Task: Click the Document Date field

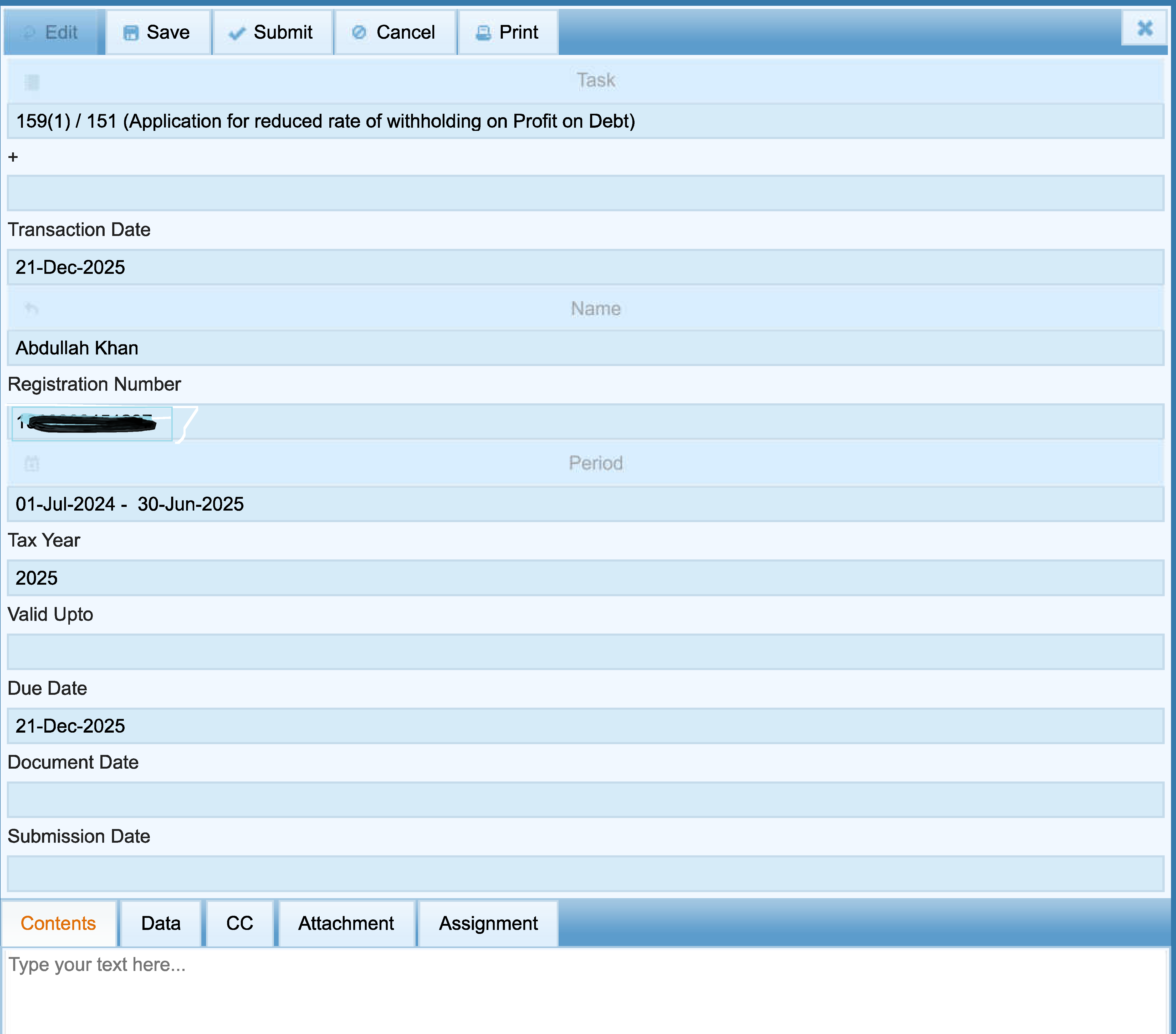Action: tap(585, 799)
